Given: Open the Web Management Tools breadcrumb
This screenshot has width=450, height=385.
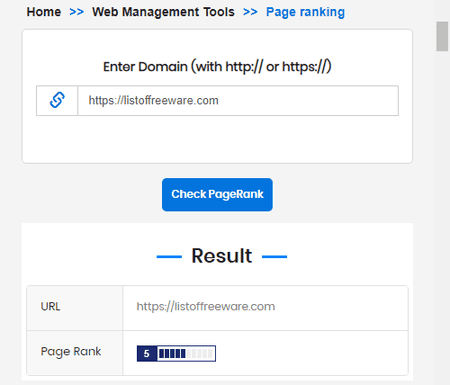Looking at the screenshot, I should click(x=163, y=12).
